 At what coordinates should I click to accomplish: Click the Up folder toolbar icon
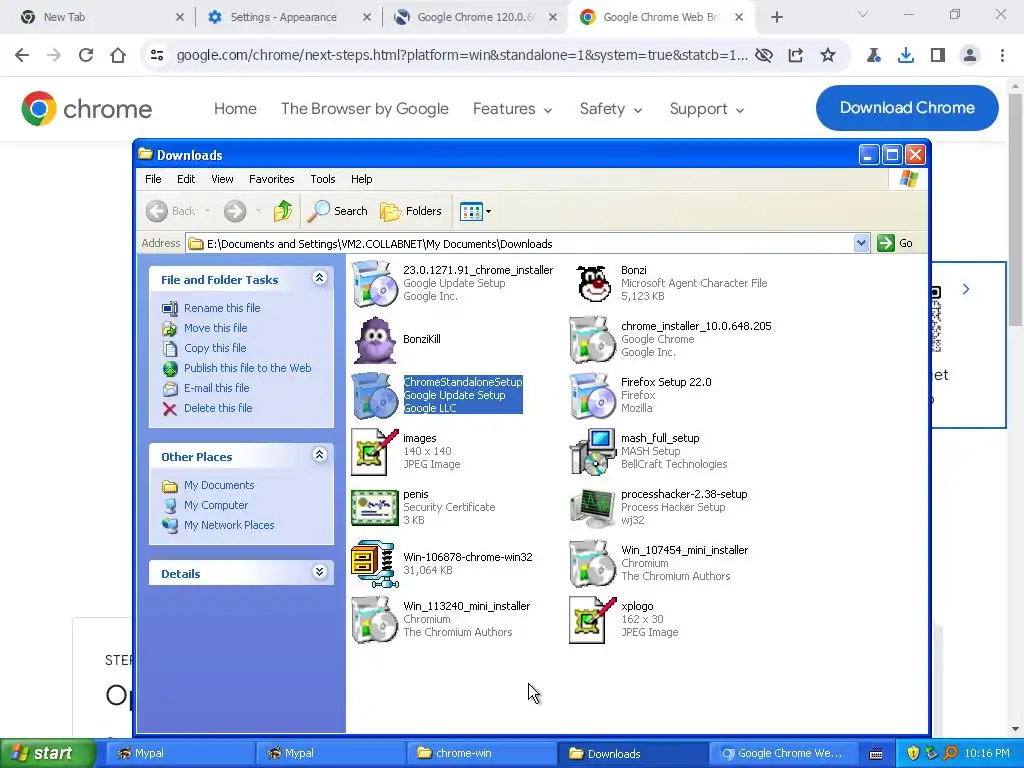click(283, 211)
